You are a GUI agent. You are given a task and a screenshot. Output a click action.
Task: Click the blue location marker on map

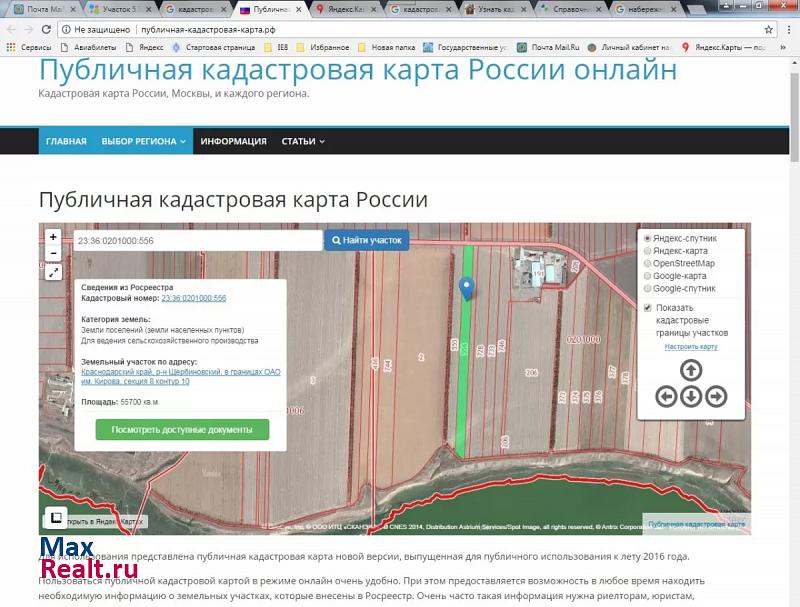[466, 288]
